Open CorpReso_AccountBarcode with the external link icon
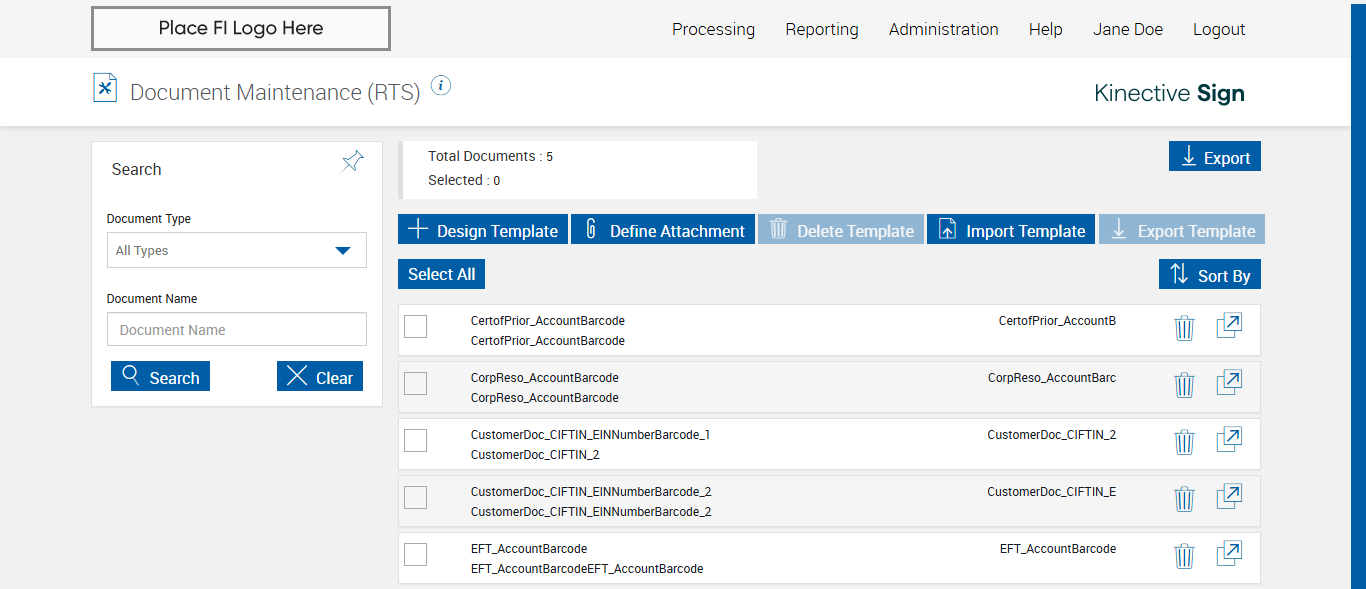Screen dimensions: 1366x589 pos(1229,384)
